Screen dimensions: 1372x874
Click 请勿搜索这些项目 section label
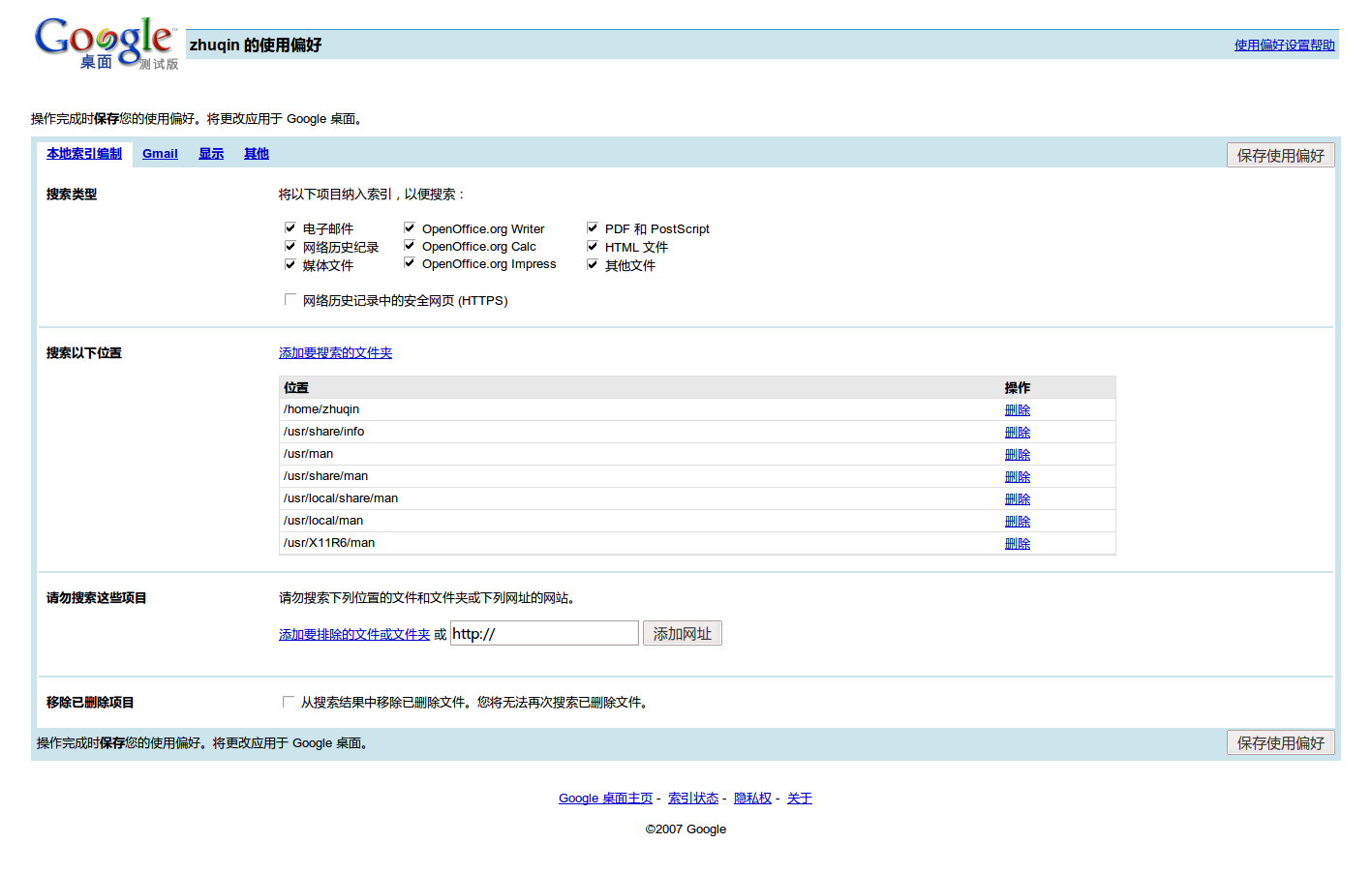97,598
